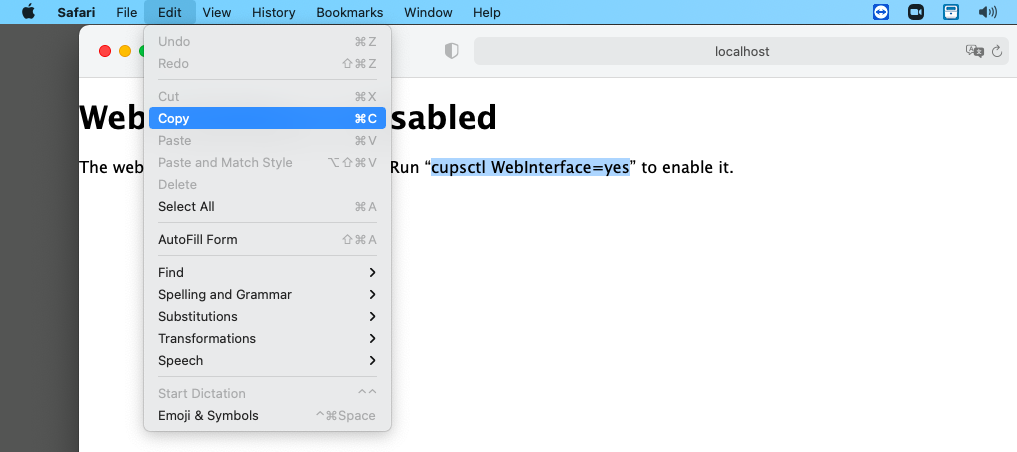This screenshot has height=452, width=1017.
Task: Click the Zoom camera menu bar icon
Action: (x=915, y=12)
